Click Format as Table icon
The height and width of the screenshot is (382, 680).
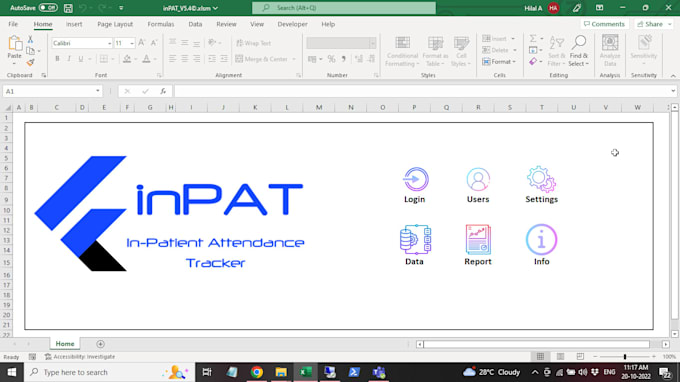(435, 43)
